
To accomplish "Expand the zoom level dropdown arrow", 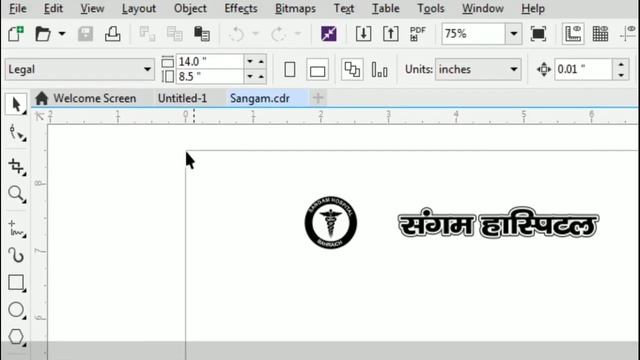I will [x=514, y=34].
